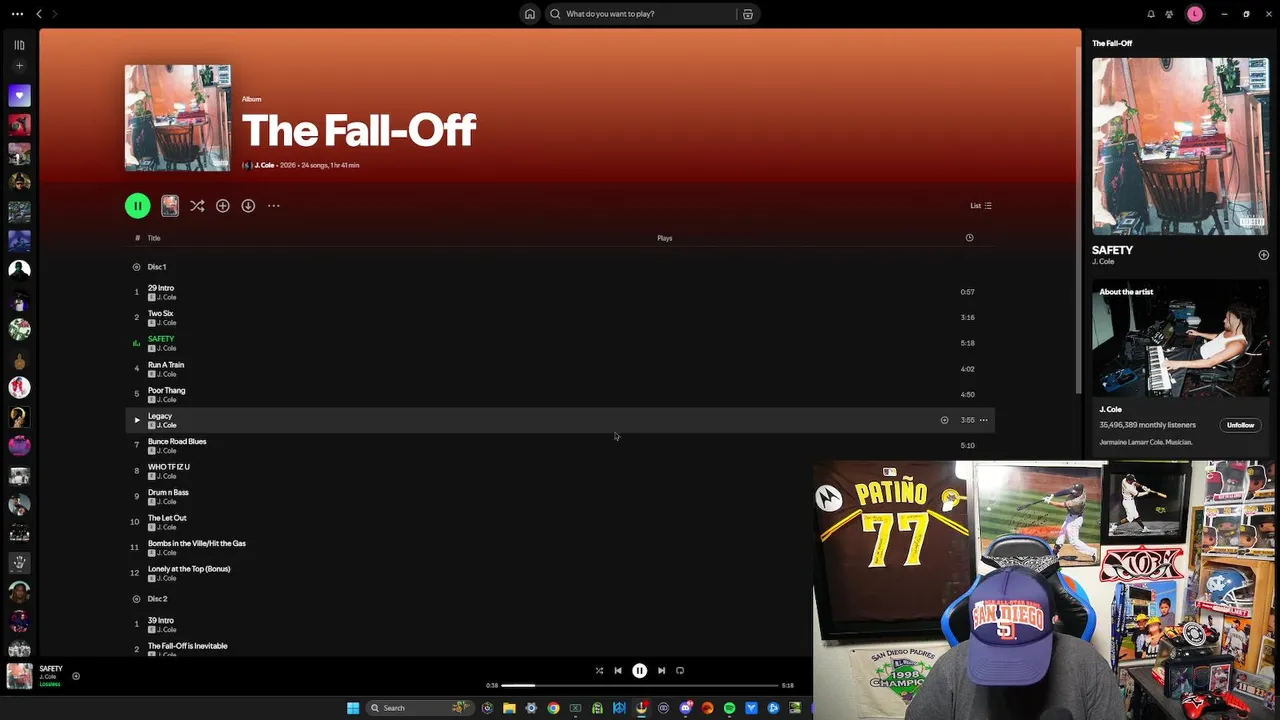Create a new playlist with the plus icon
1280x720 pixels.
click(19, 66)
